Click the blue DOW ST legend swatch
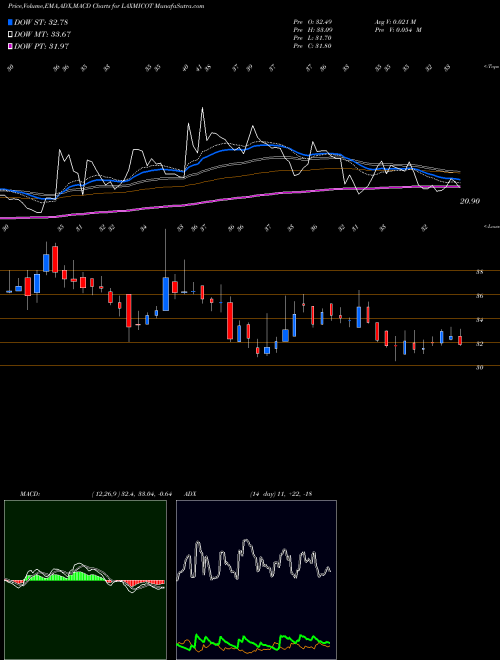The height and width of the screenshot is (660, 500). [x=10, y=22]
